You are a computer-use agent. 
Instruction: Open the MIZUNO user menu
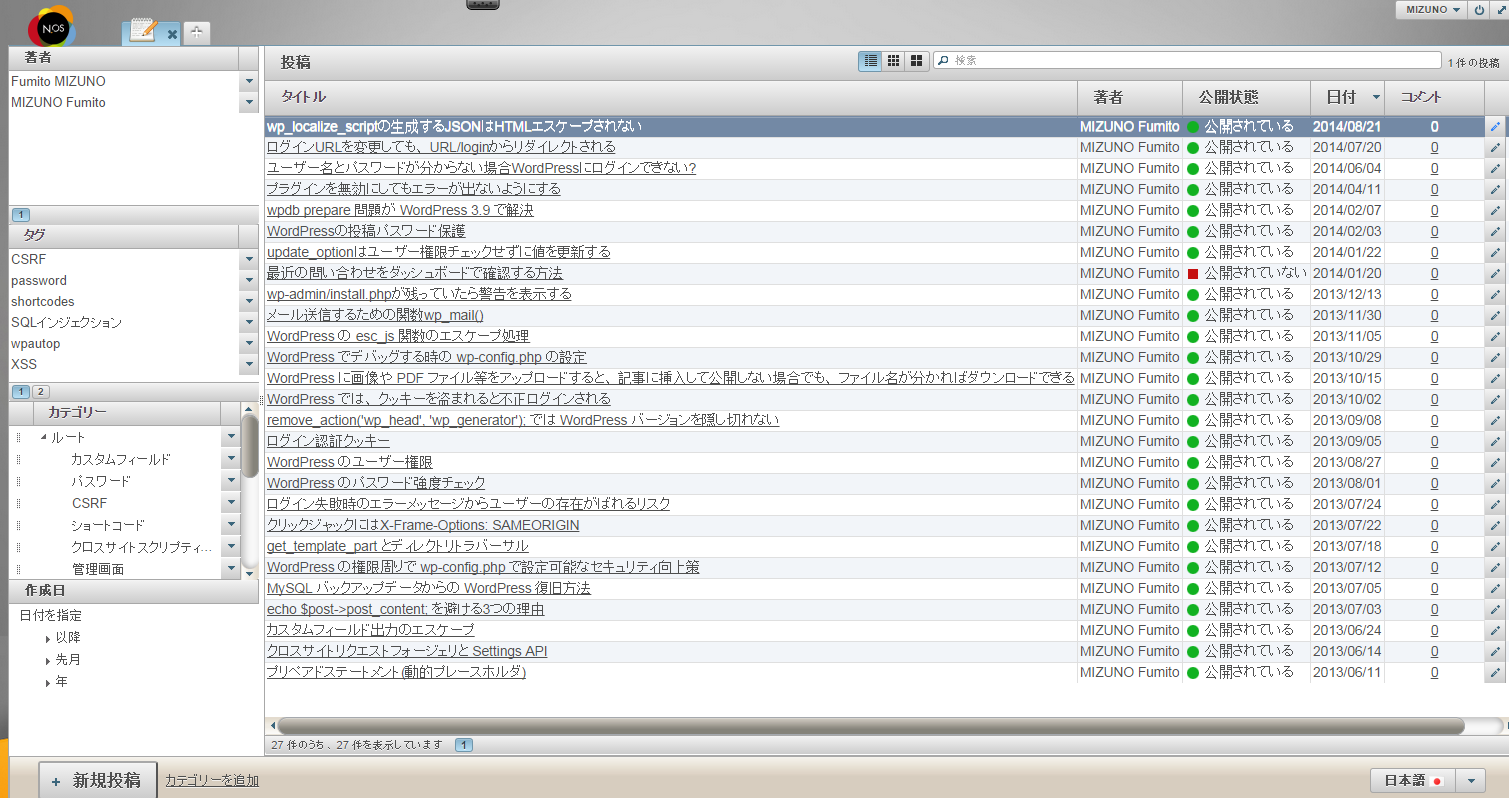[1432, 9]
